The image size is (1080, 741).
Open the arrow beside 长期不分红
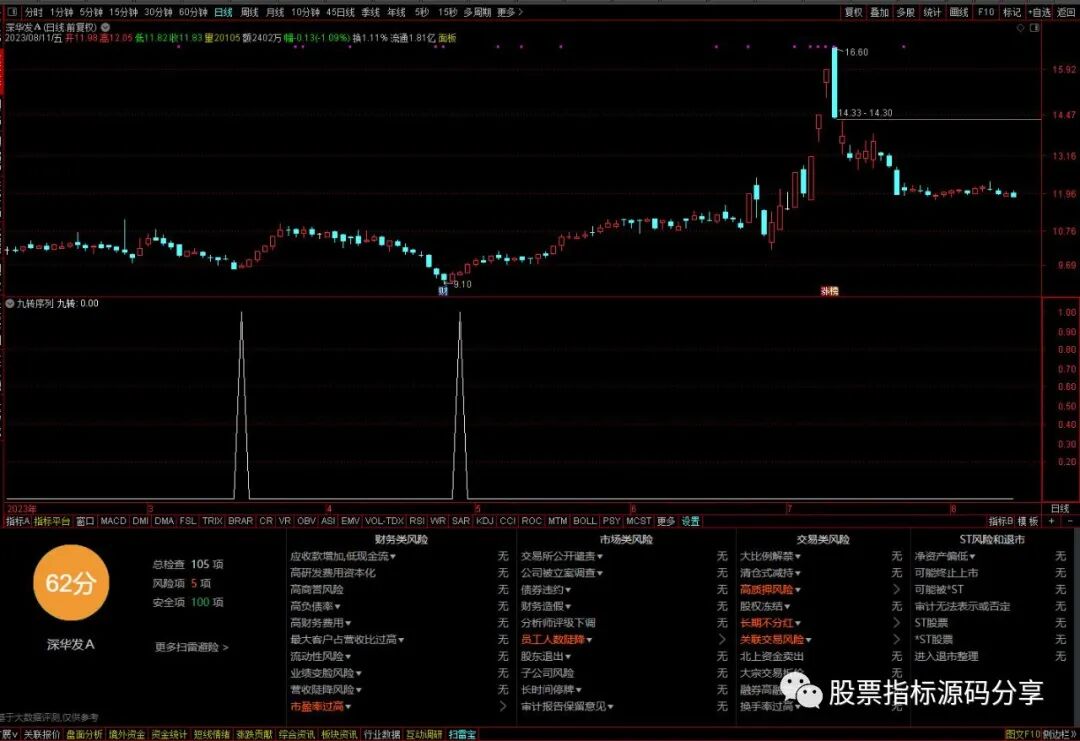coord(896,623)
